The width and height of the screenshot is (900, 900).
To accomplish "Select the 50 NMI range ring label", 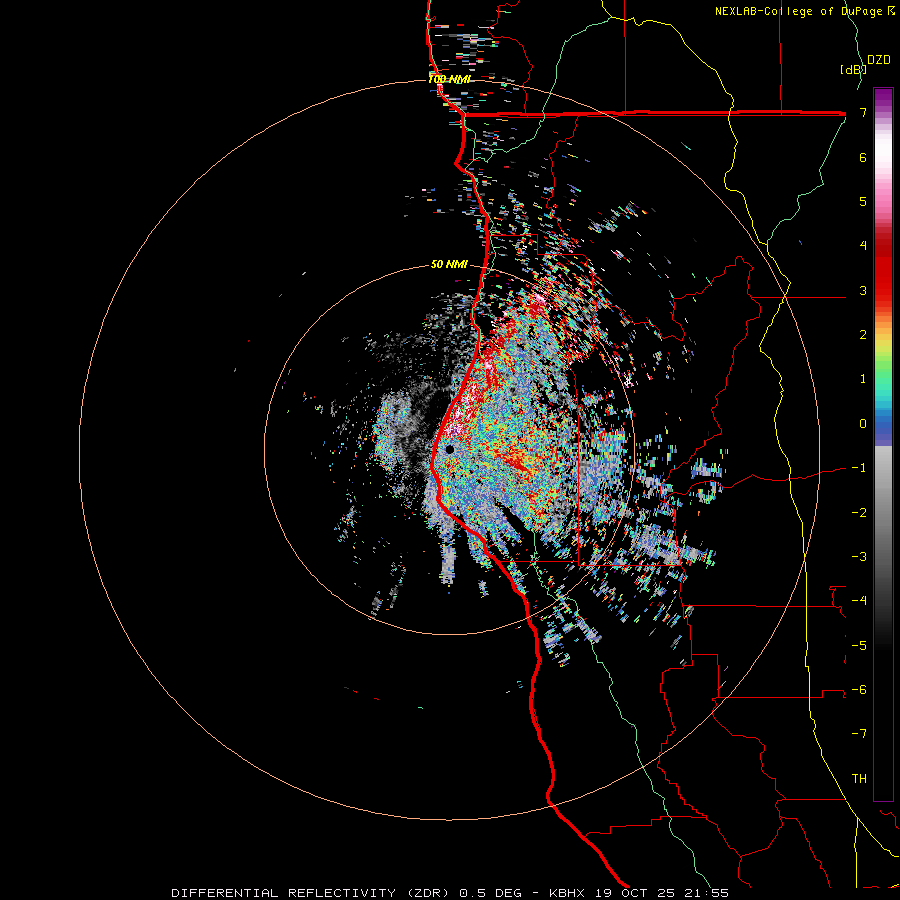I will click(x=449, y=264).
